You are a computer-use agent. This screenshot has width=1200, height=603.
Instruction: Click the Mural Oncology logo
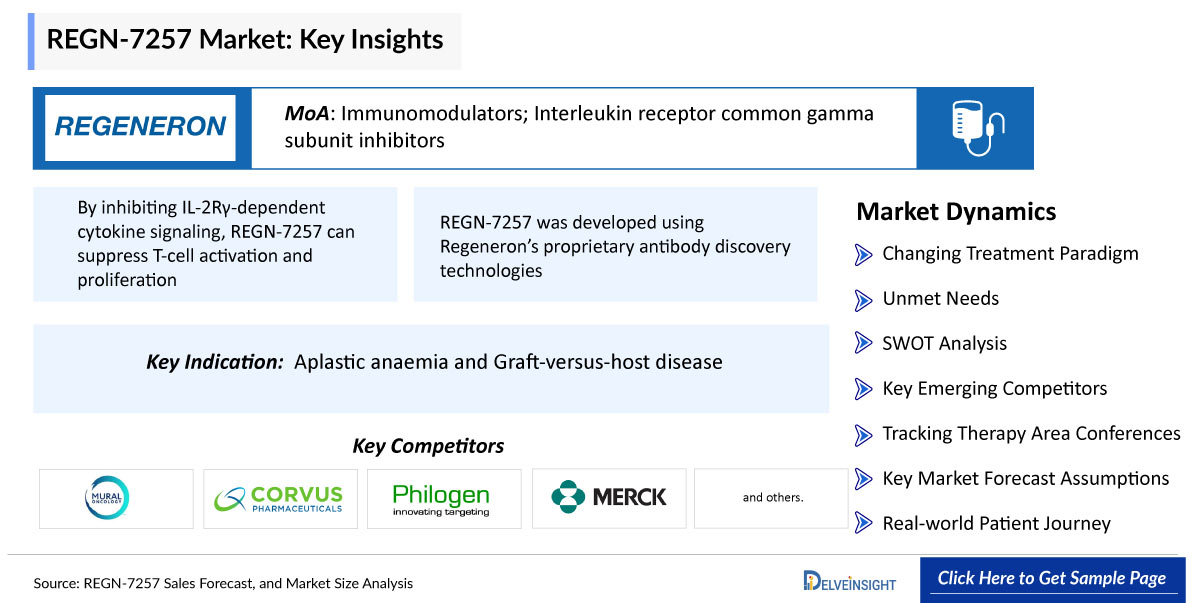107,498
